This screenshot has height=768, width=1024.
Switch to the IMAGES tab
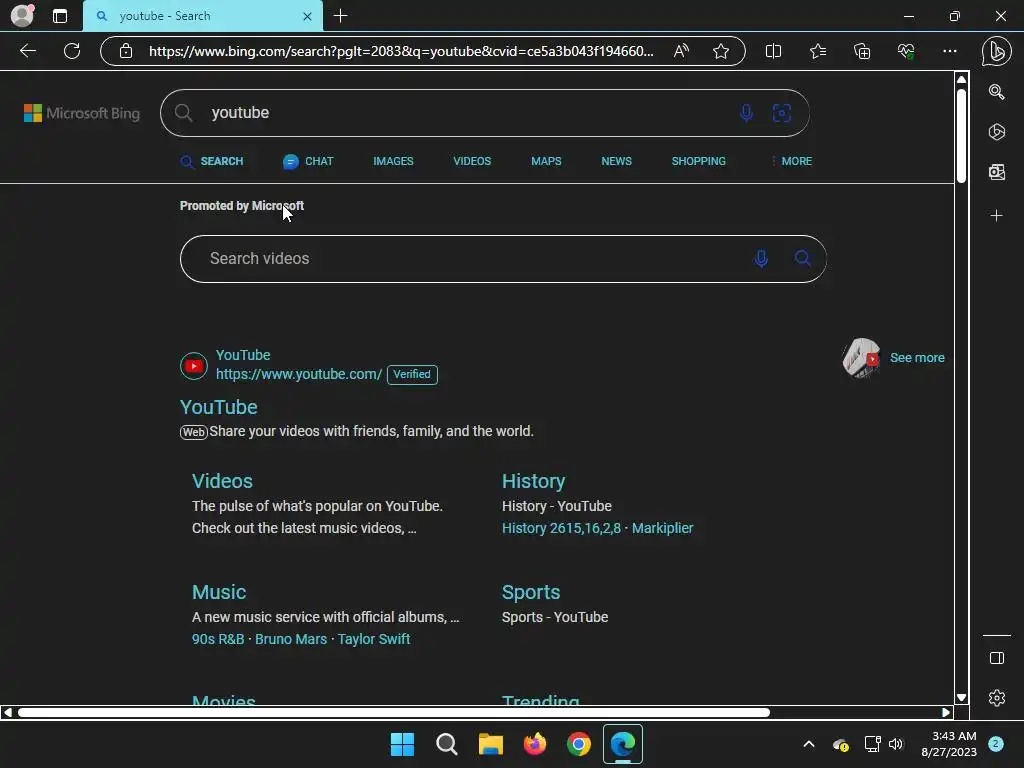tap(393, 161)
